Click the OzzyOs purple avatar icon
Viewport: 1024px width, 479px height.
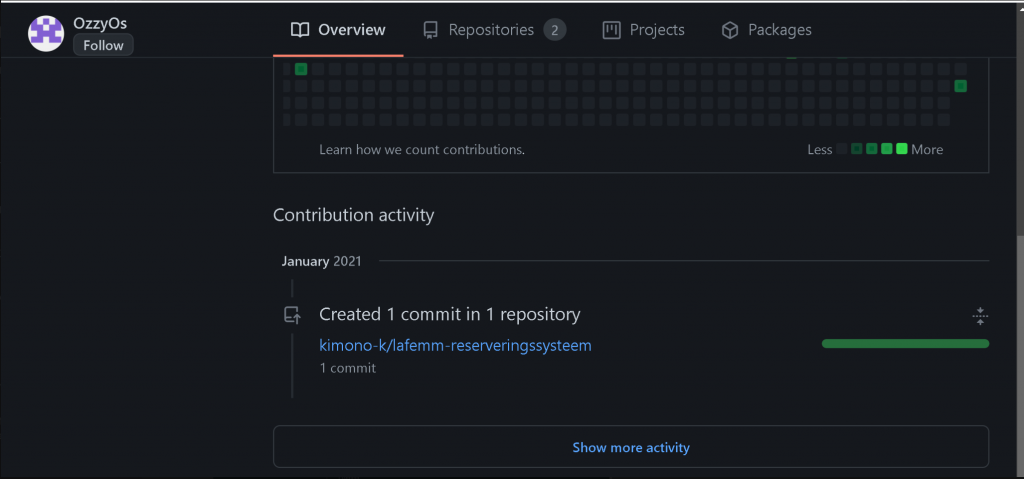click(46, 33)
